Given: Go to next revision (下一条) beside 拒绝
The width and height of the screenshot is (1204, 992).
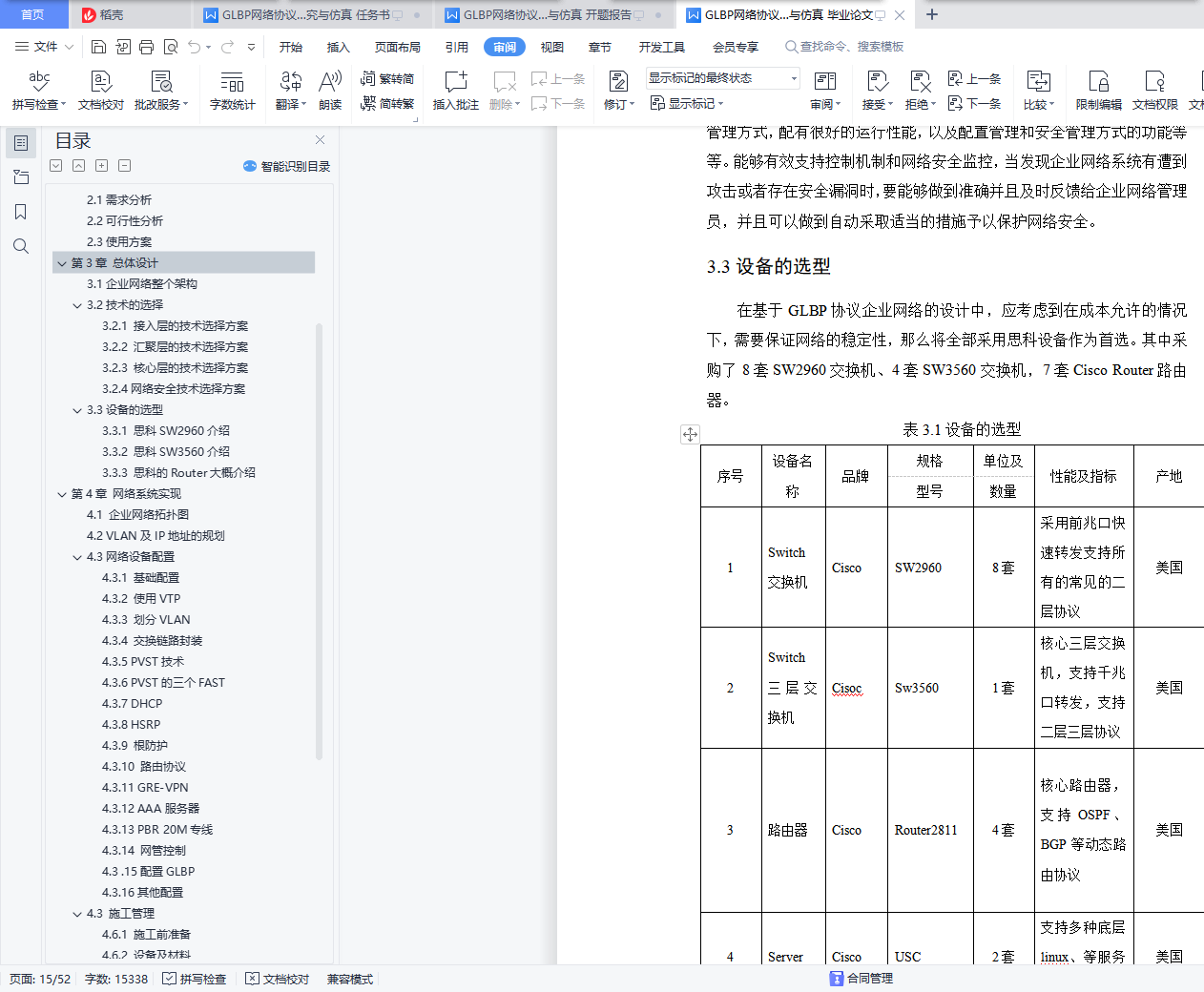Looking at the screenshot, I should 974,103.
